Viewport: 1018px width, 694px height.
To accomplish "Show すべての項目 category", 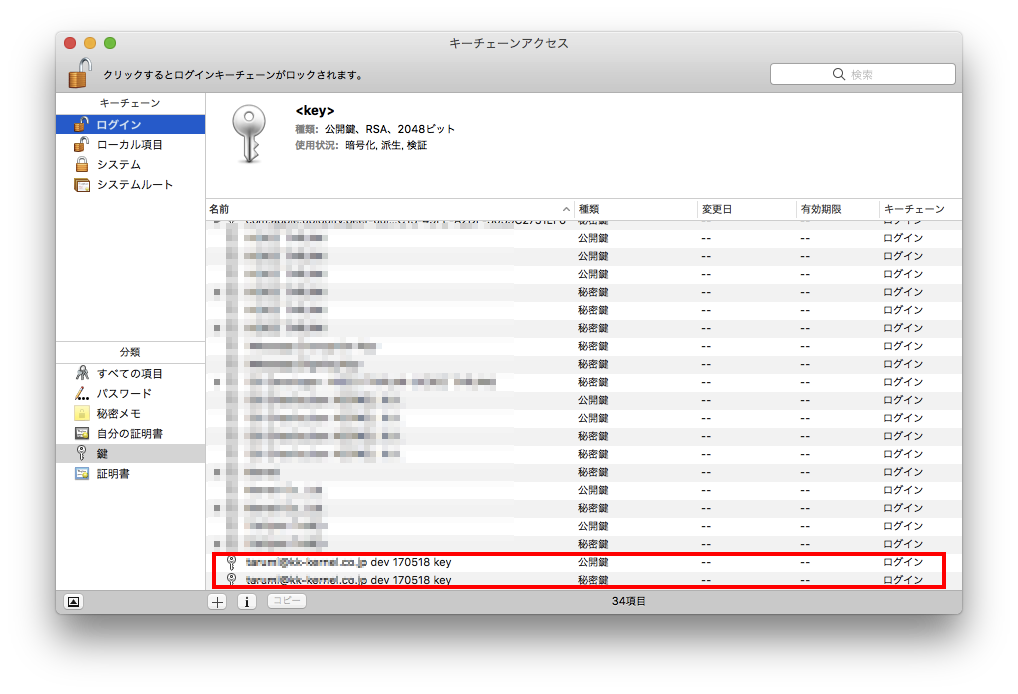I will click(129, 374).
